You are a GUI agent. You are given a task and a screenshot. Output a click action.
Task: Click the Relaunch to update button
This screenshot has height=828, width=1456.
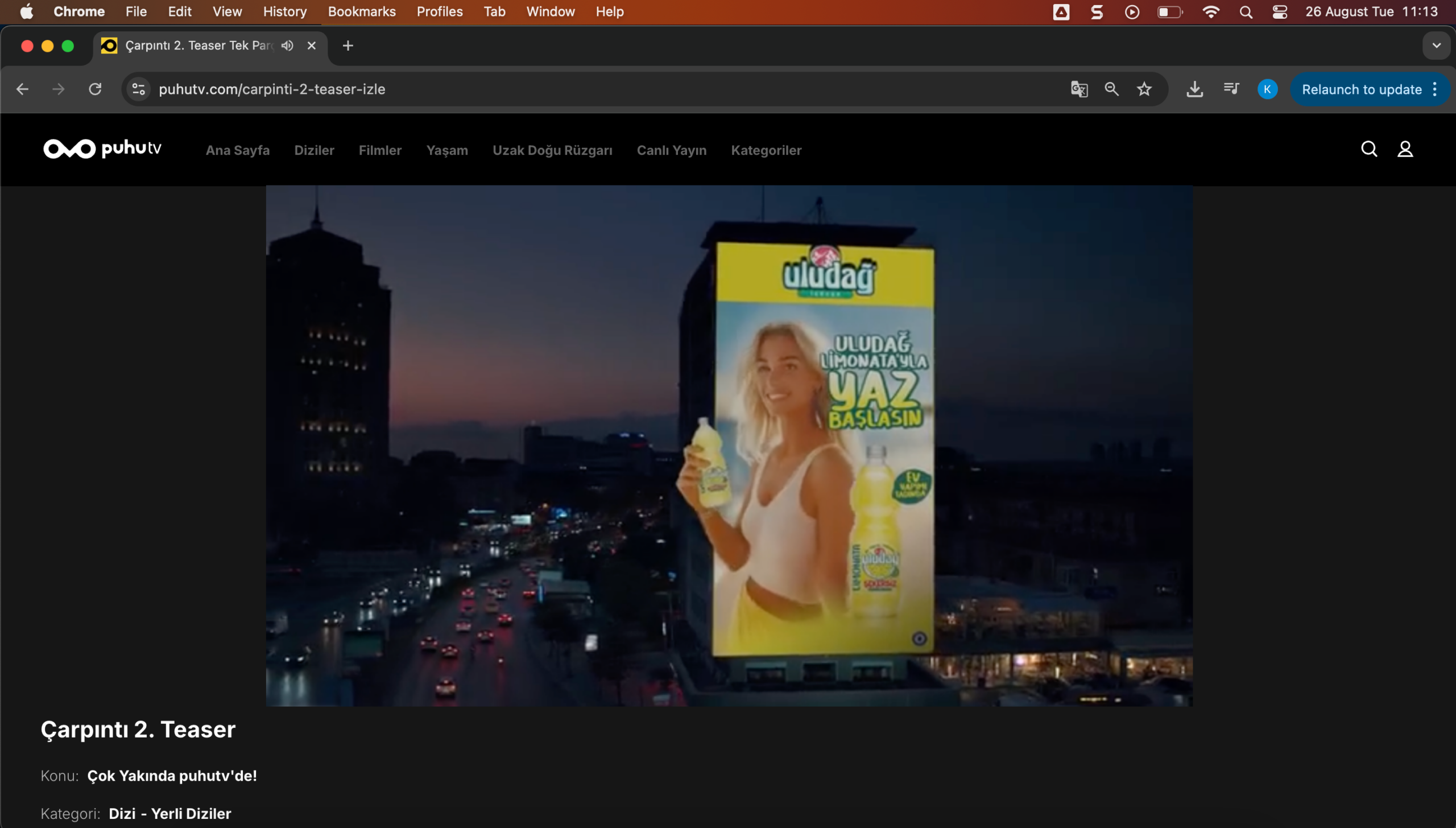(1362, 89)
